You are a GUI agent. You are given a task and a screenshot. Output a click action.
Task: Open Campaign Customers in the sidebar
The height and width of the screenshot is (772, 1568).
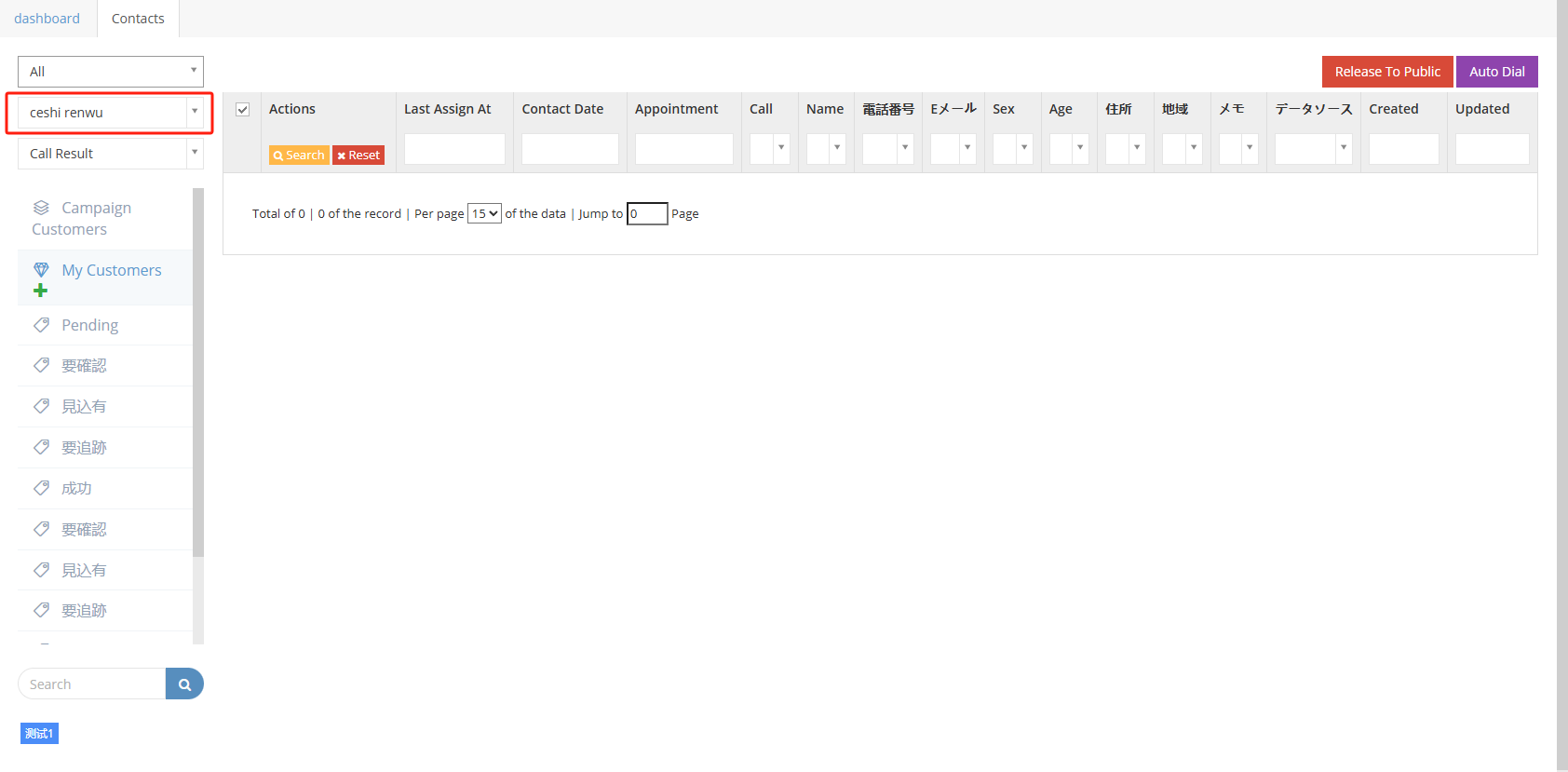pos(105,218)
